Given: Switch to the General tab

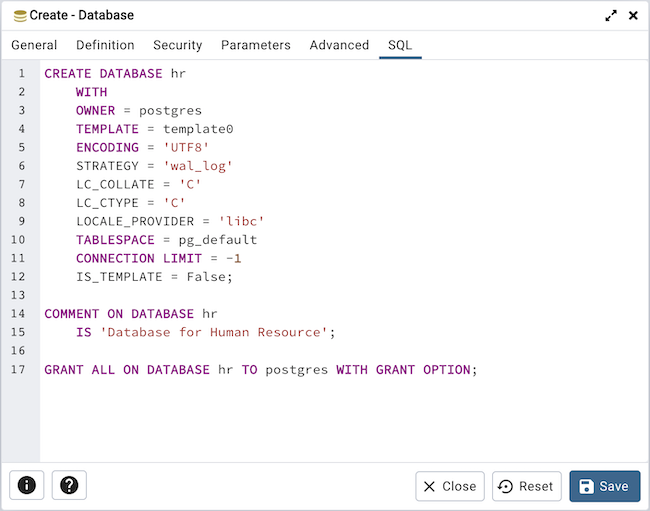Looking at the screenshot, I should (x=34, y=45).
